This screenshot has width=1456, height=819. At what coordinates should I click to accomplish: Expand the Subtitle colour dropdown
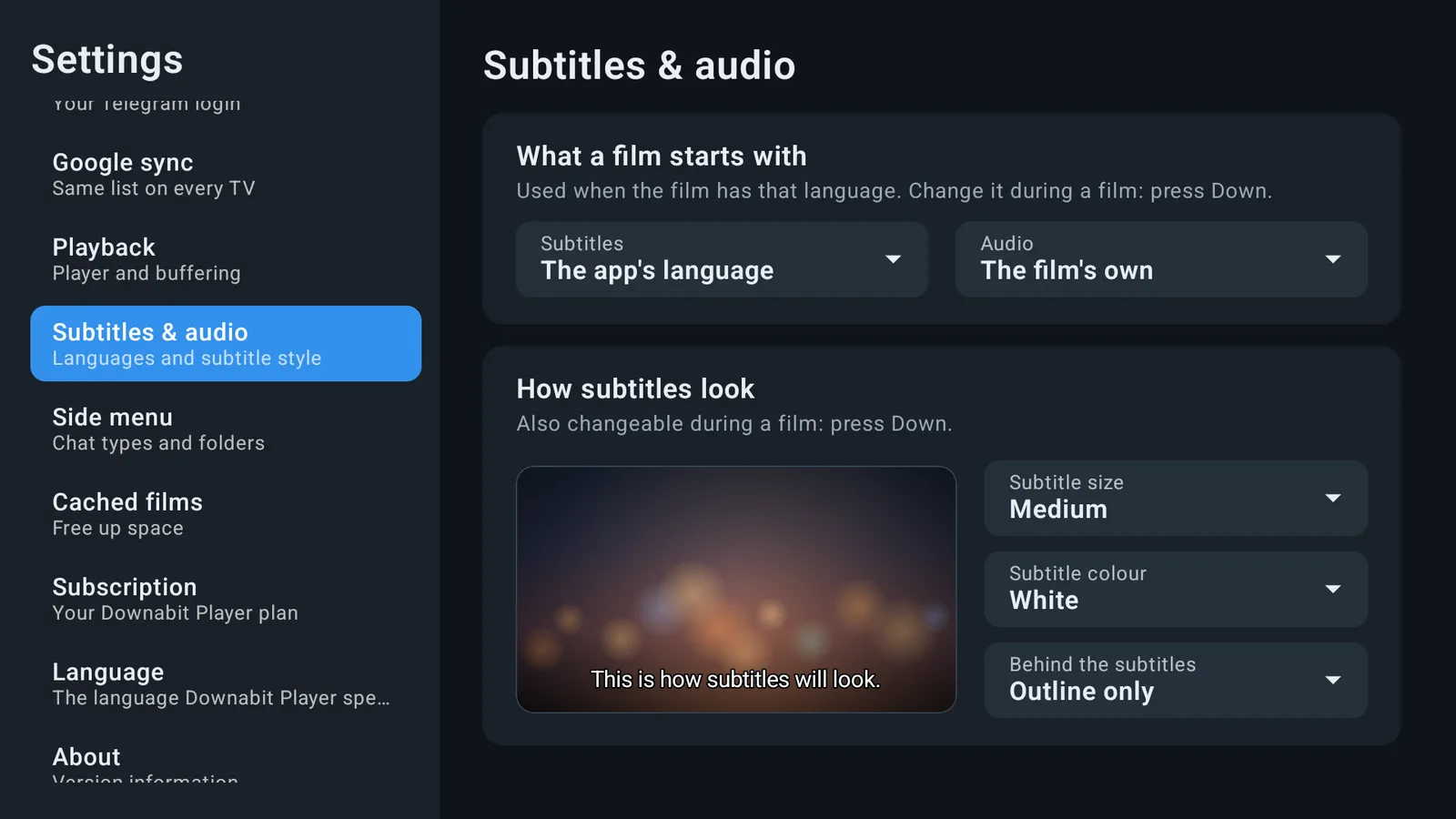point(1176,589)
